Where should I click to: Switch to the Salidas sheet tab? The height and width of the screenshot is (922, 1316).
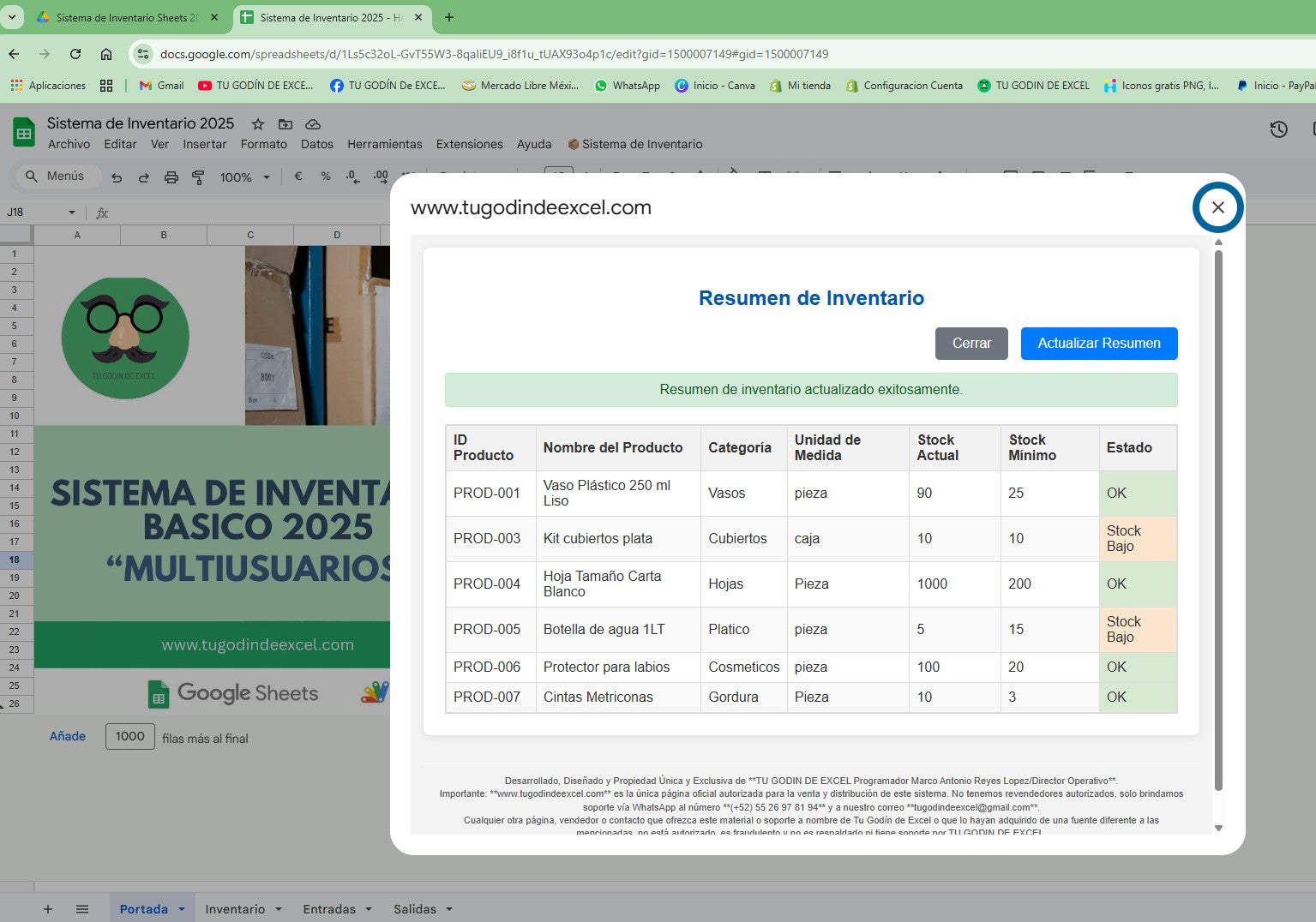(415, 909)
